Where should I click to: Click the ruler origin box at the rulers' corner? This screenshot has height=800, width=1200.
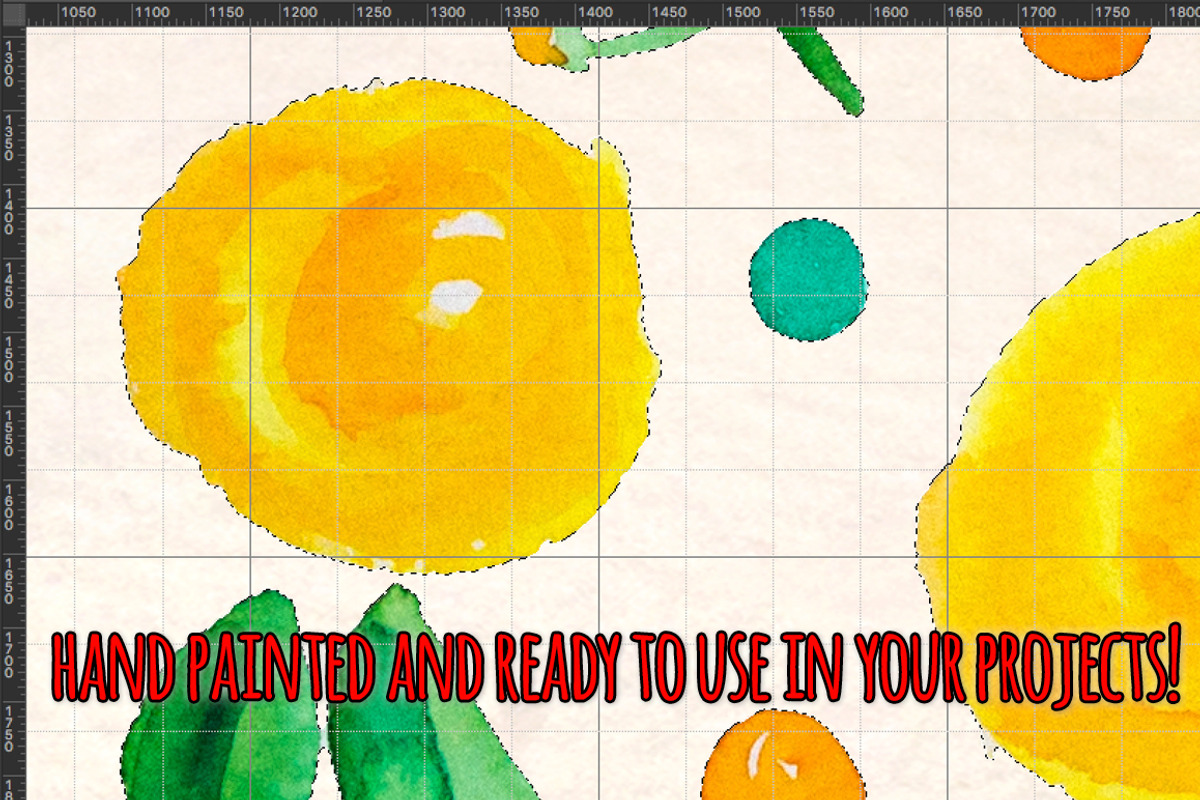[12, 12]
